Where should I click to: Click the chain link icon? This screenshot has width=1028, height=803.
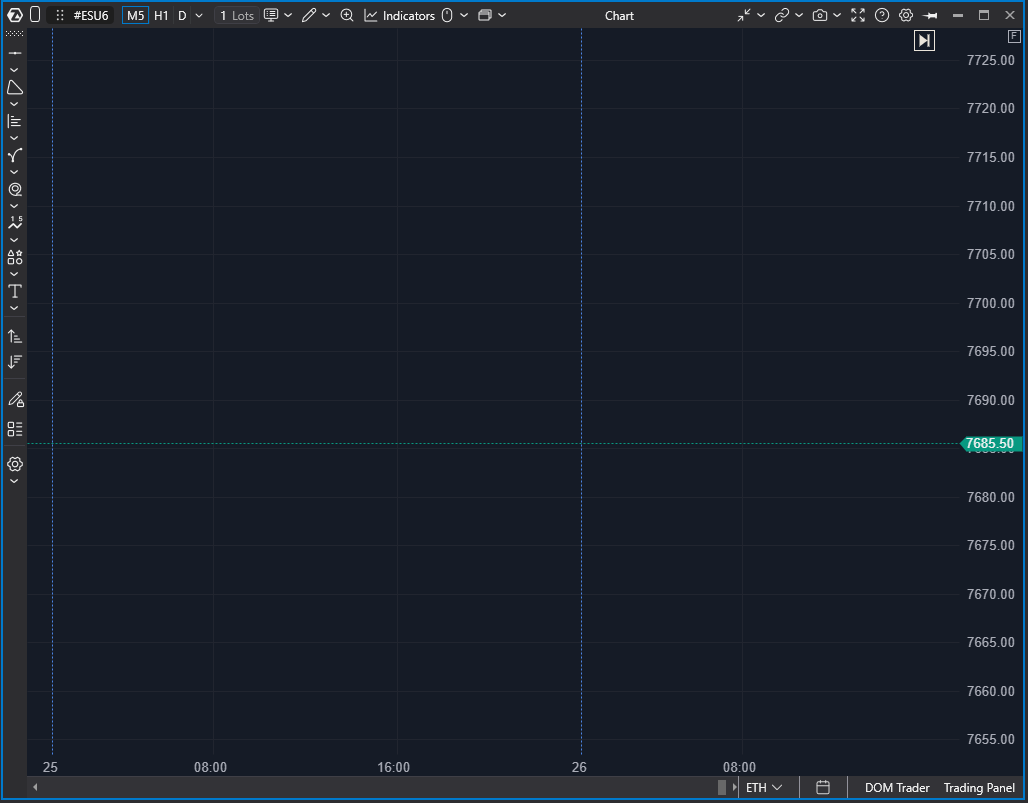[x=781, y=15]
